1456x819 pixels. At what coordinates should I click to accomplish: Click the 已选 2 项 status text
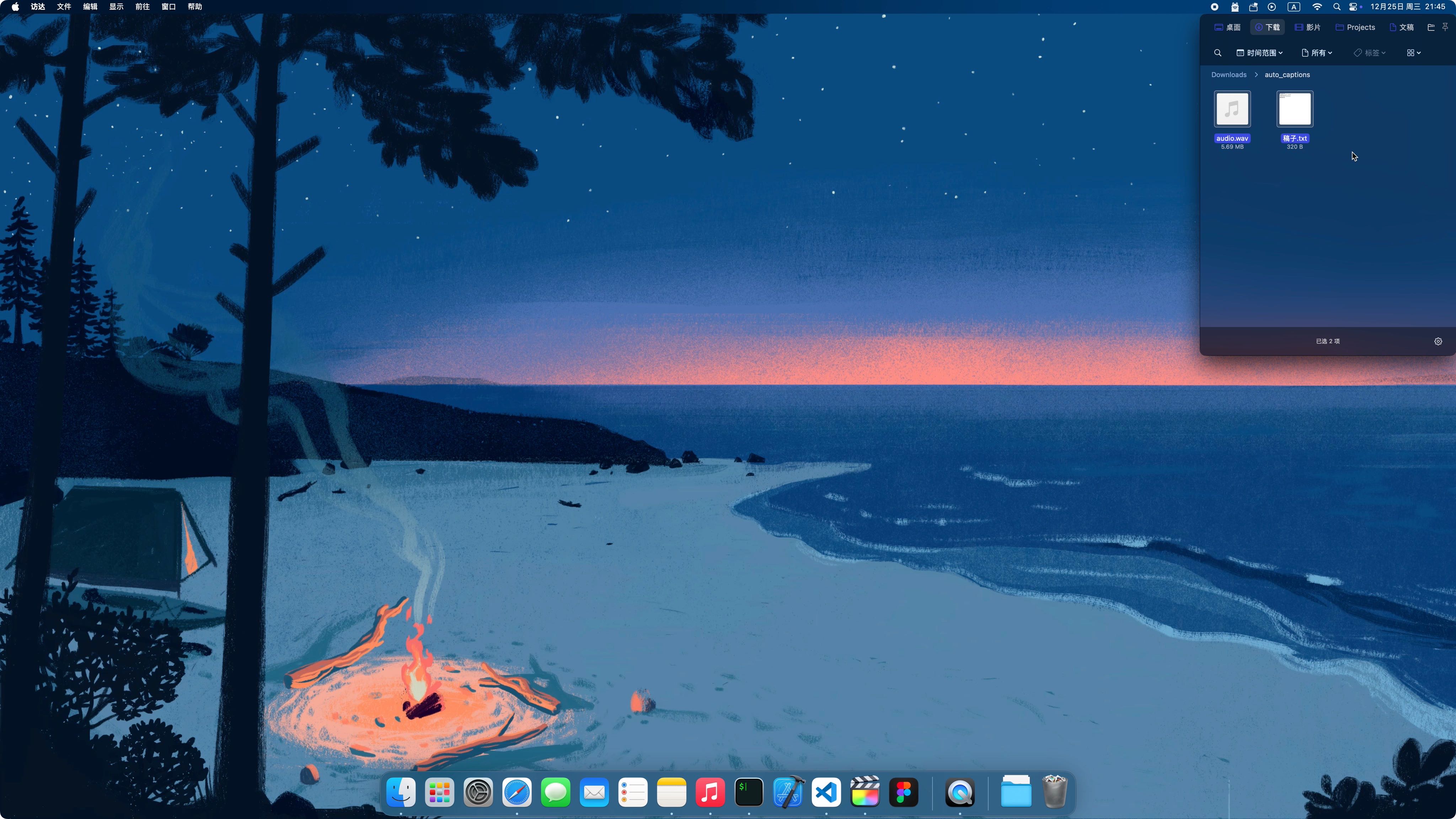[x=1327, y=341]
